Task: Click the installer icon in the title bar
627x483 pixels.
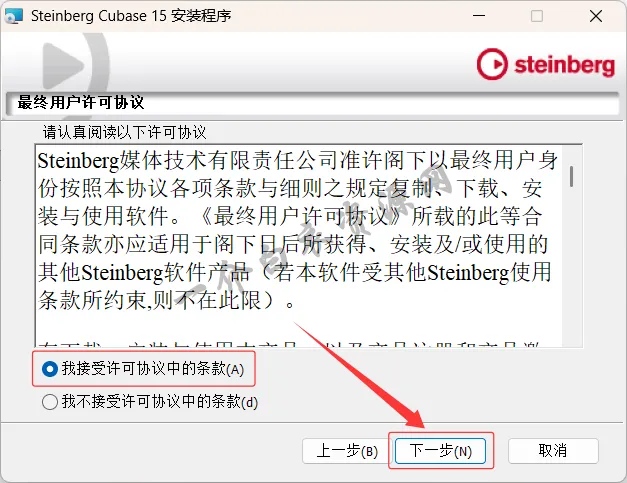Action: (14, 16)
